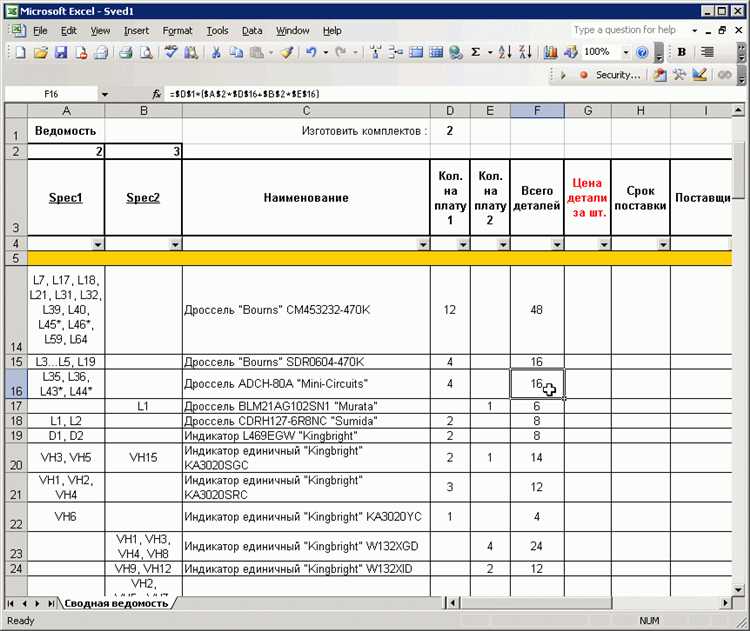Click the next sheet navigation arrow
Image resolution: width=750 pixels, height=631 pixels.
pyautogui.click(x=37, y=603)
